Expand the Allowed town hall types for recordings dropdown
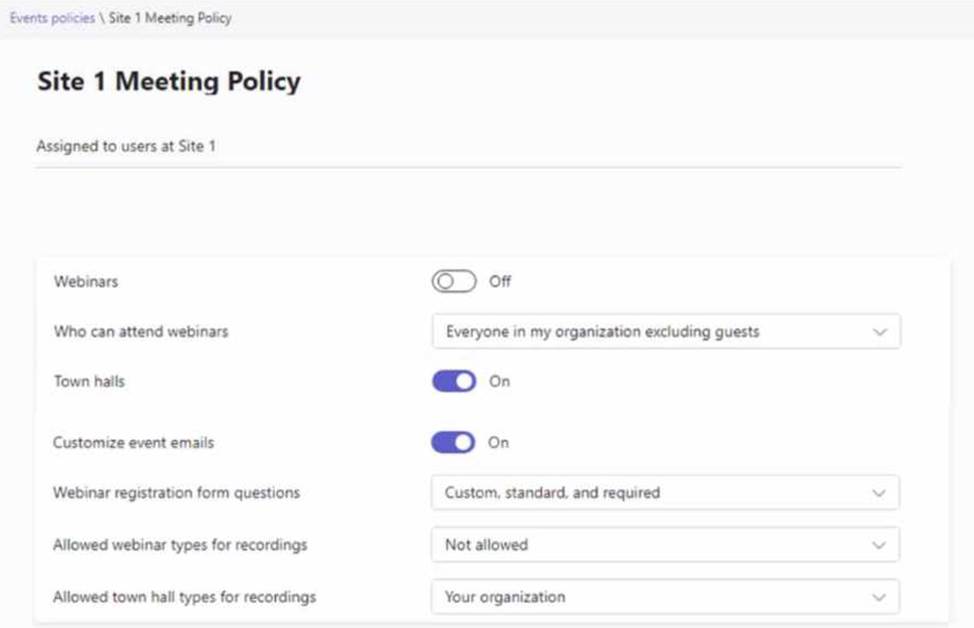 [665, 597]
